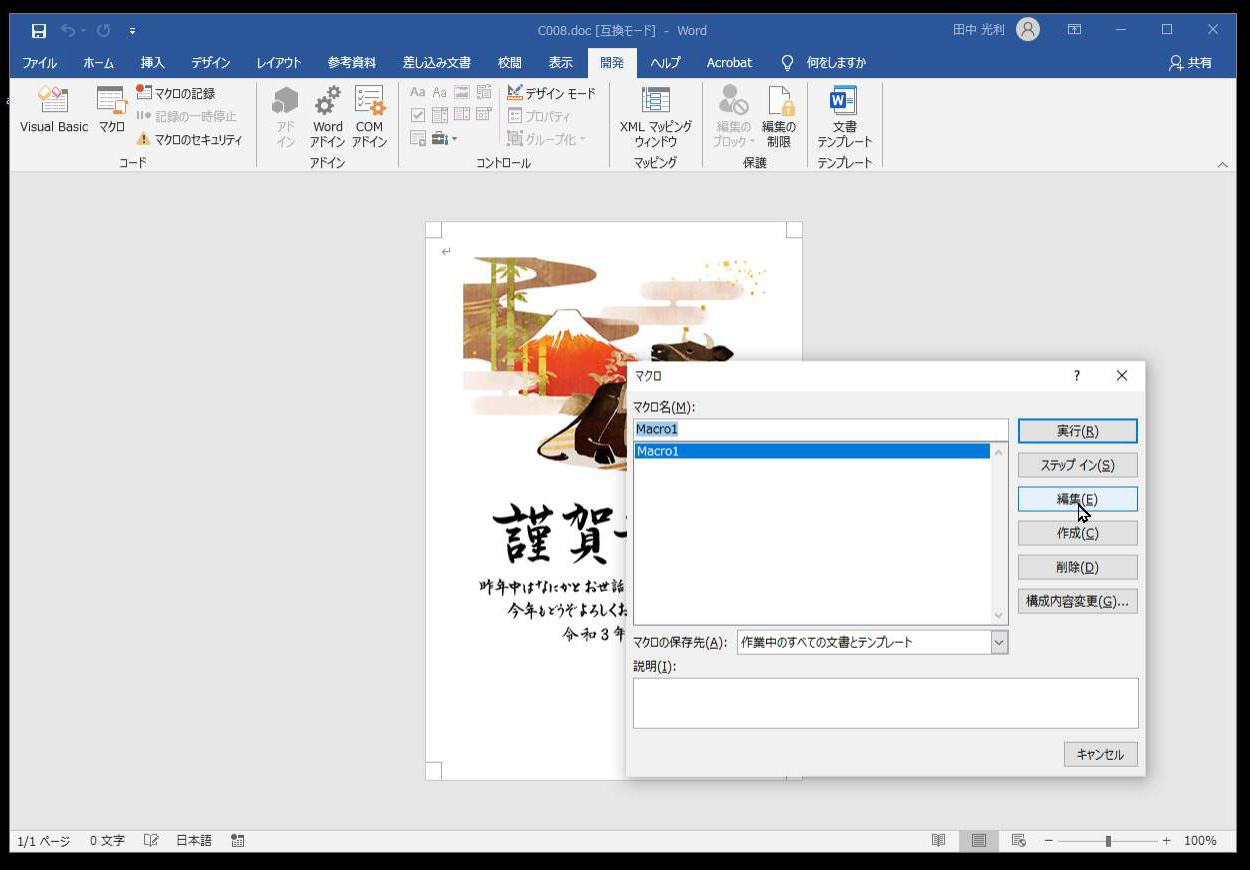Open マクロのセキュリティ settings
The height and width of the screenshot is (870, 1250).
(x=190, y=139)
